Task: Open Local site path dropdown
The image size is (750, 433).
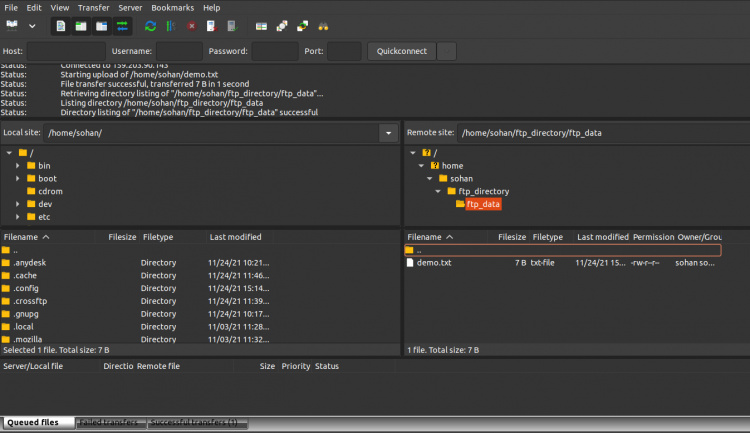Action: click(x=387, y=133)
